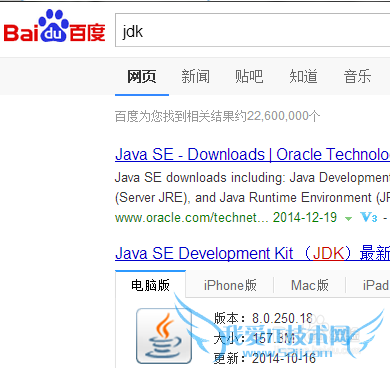Click the result count text 22,600,000
This screenshot has width=390, height=368.
click(277, 116)
